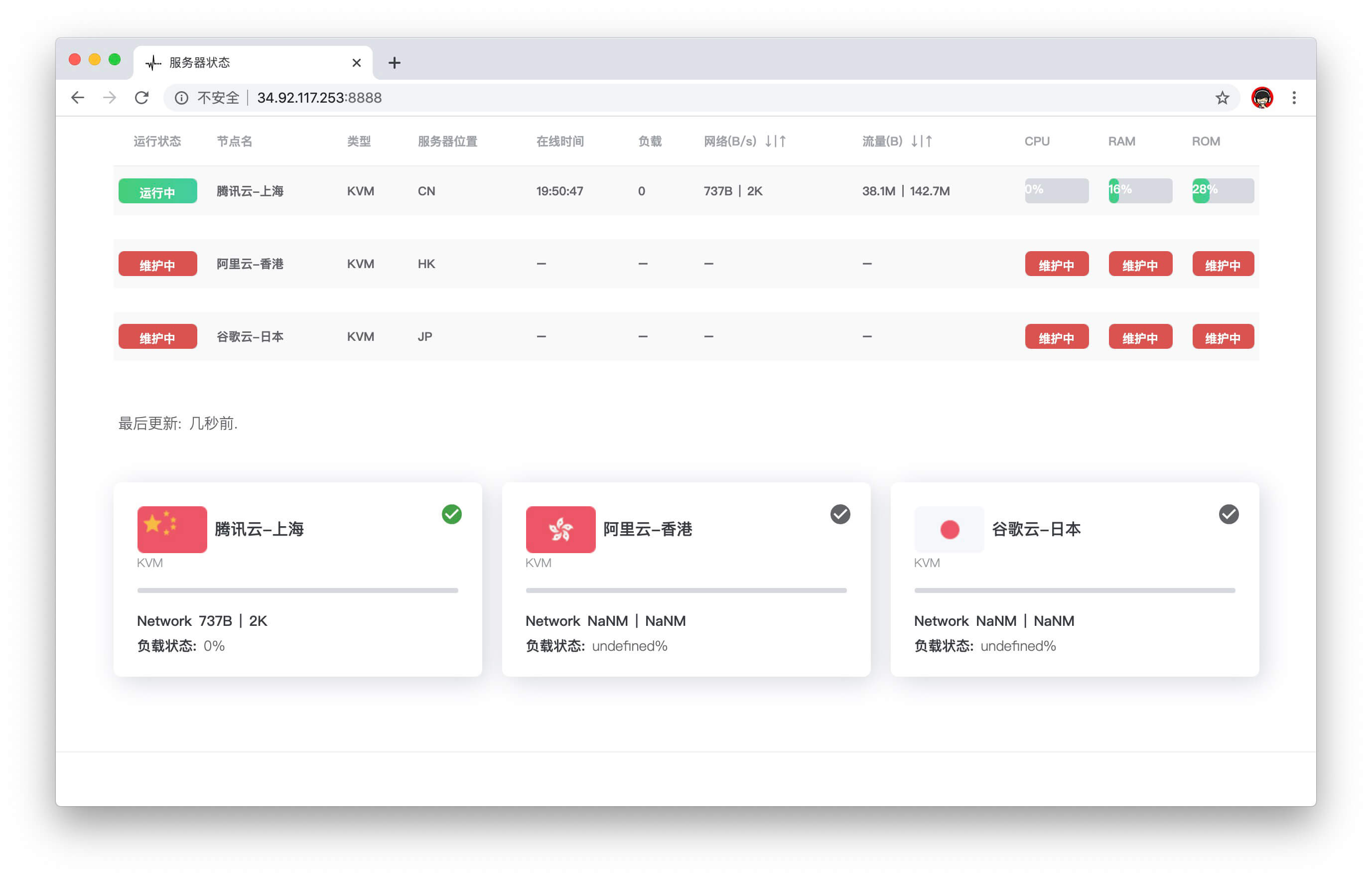This screenshot has height=880, width=1372.
Task: Click the not-secure site info icon
Action: (181, 98)
